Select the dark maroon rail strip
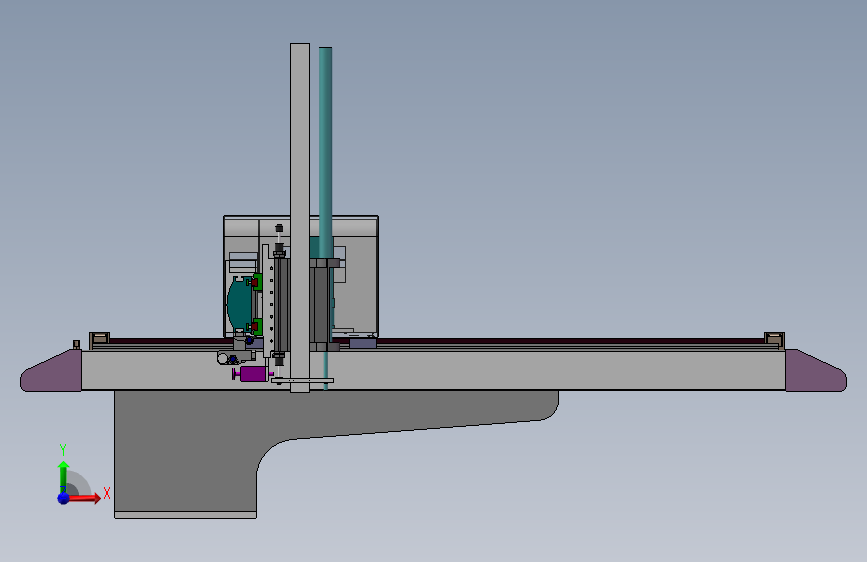867x562 pixels. tap(570, 341)
